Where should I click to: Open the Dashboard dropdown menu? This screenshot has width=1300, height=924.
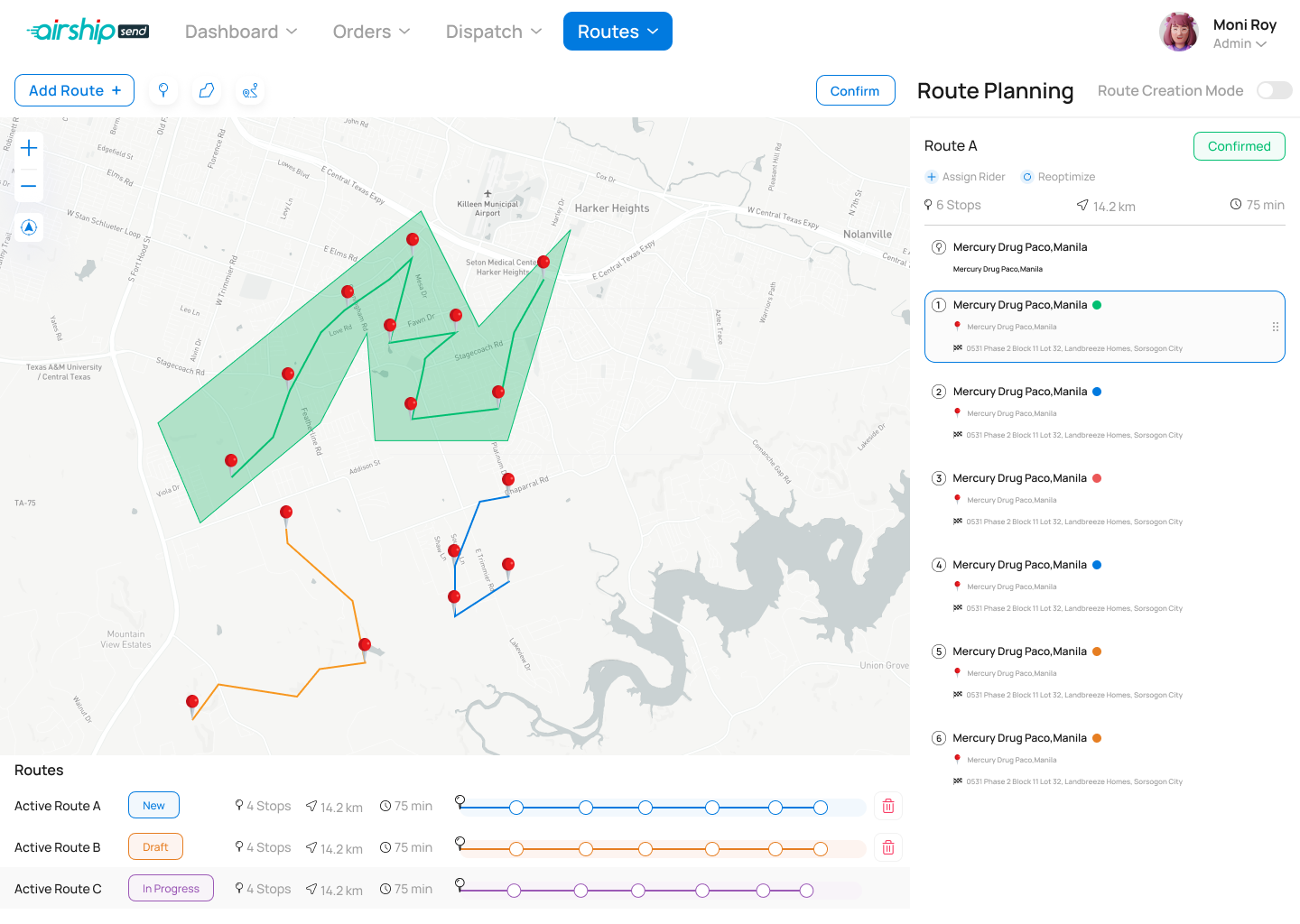coord(241,32)
